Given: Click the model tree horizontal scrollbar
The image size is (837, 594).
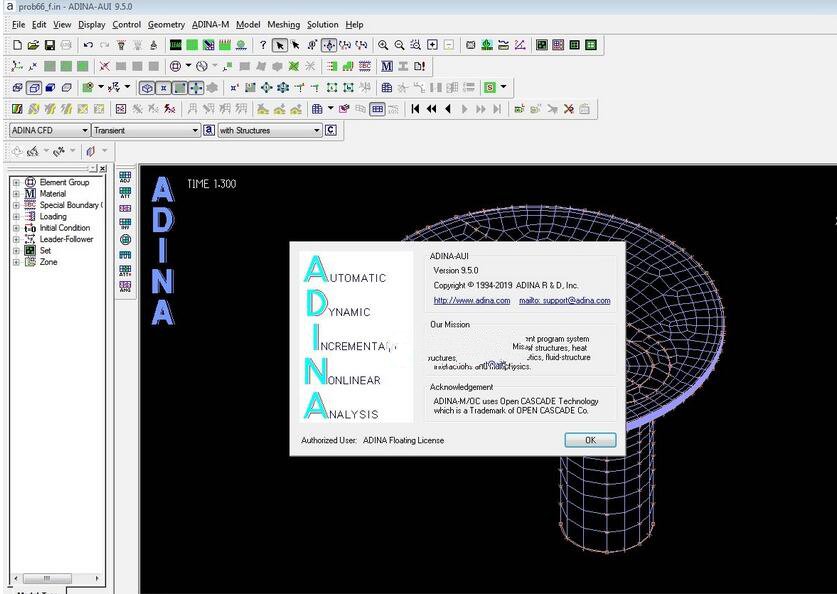Looking at the screenshot, I should click(56, 579).
